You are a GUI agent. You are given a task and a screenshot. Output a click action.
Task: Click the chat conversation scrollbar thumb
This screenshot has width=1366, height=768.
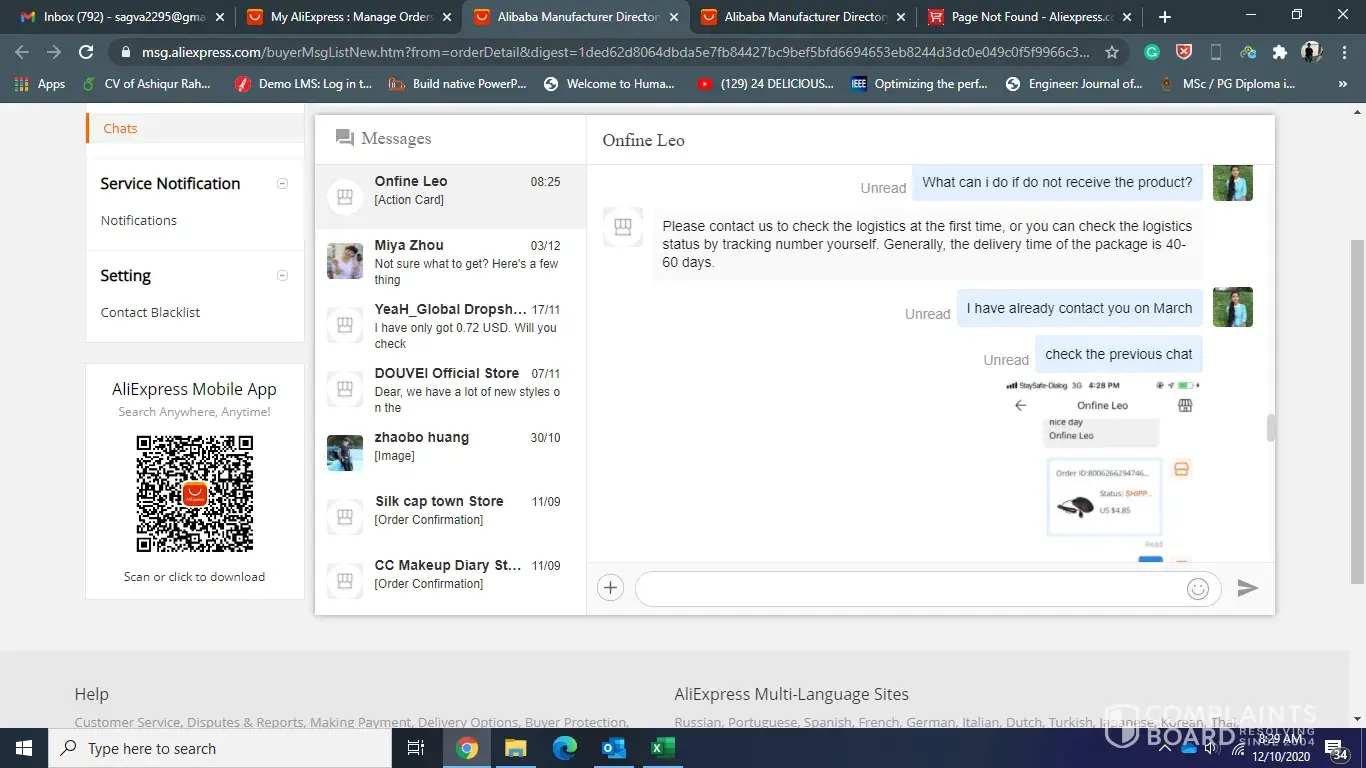point(1271,428)
